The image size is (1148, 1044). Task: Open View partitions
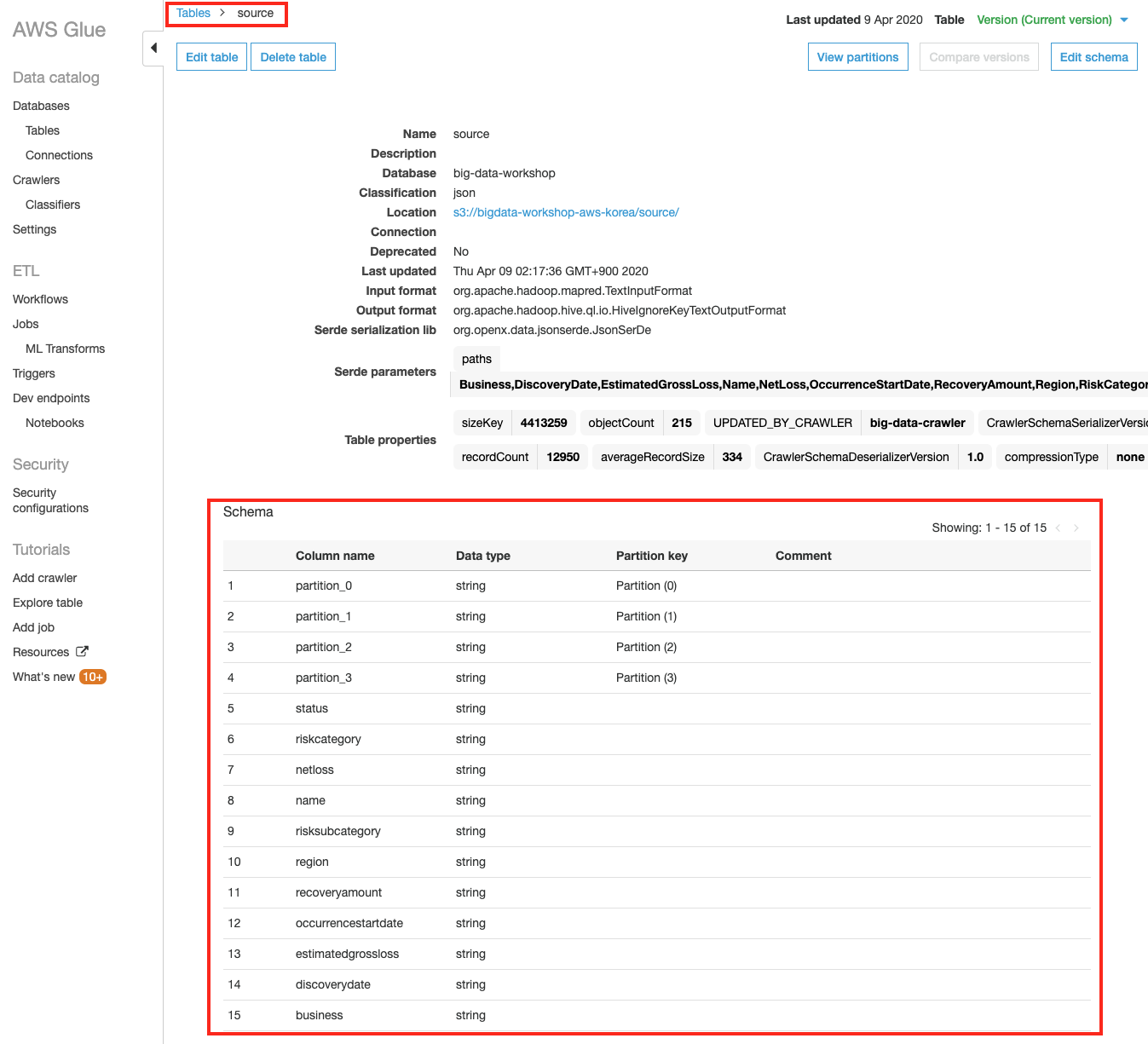[857, 57]
